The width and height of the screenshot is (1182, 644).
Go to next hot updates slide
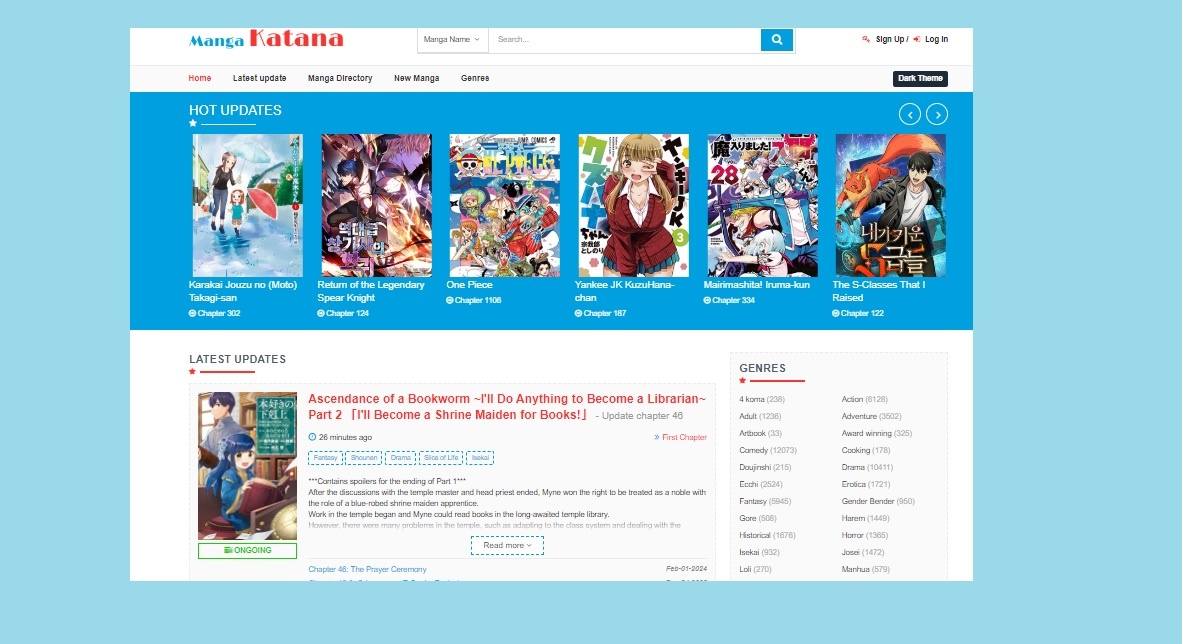[937, 114]
